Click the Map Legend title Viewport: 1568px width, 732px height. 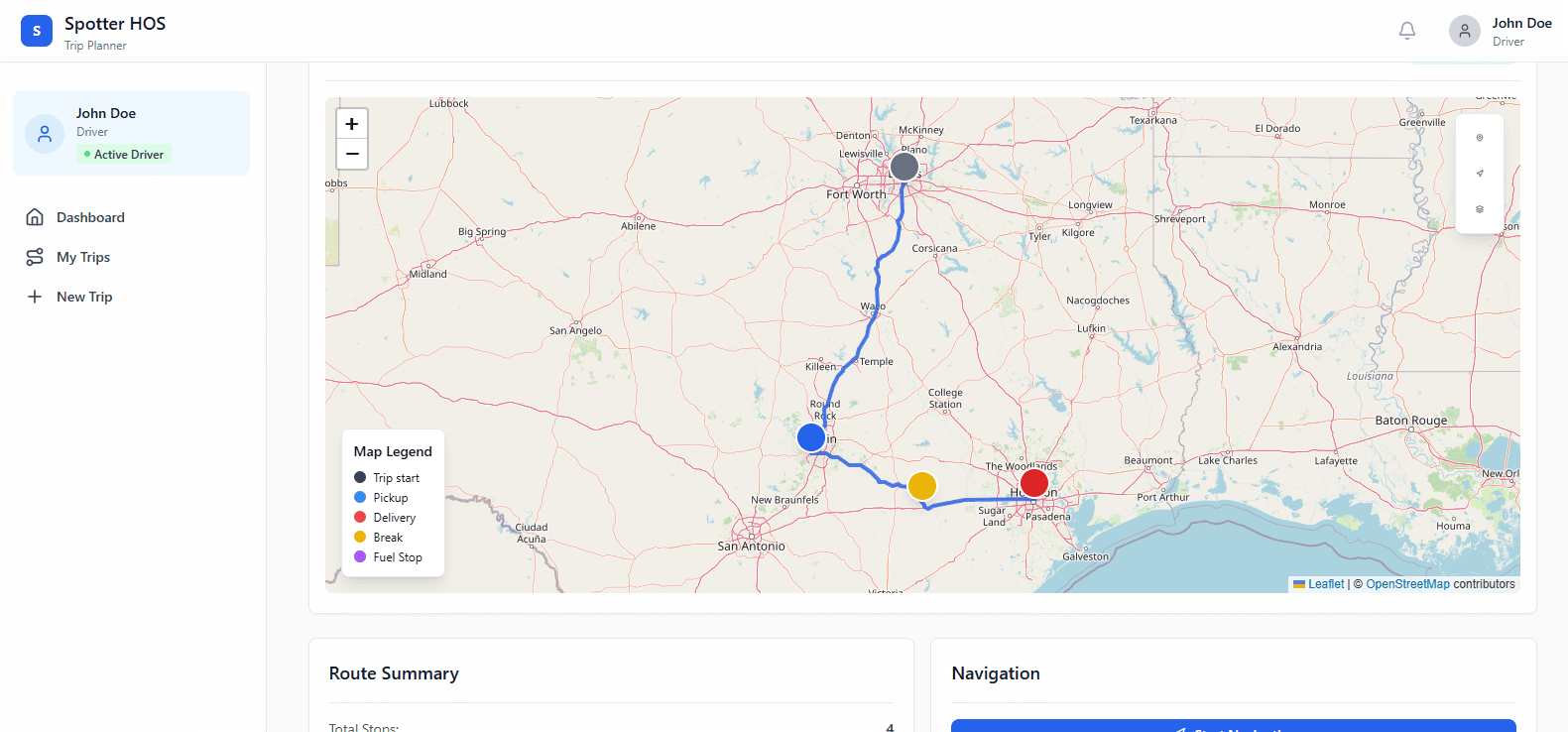(393, 451)
